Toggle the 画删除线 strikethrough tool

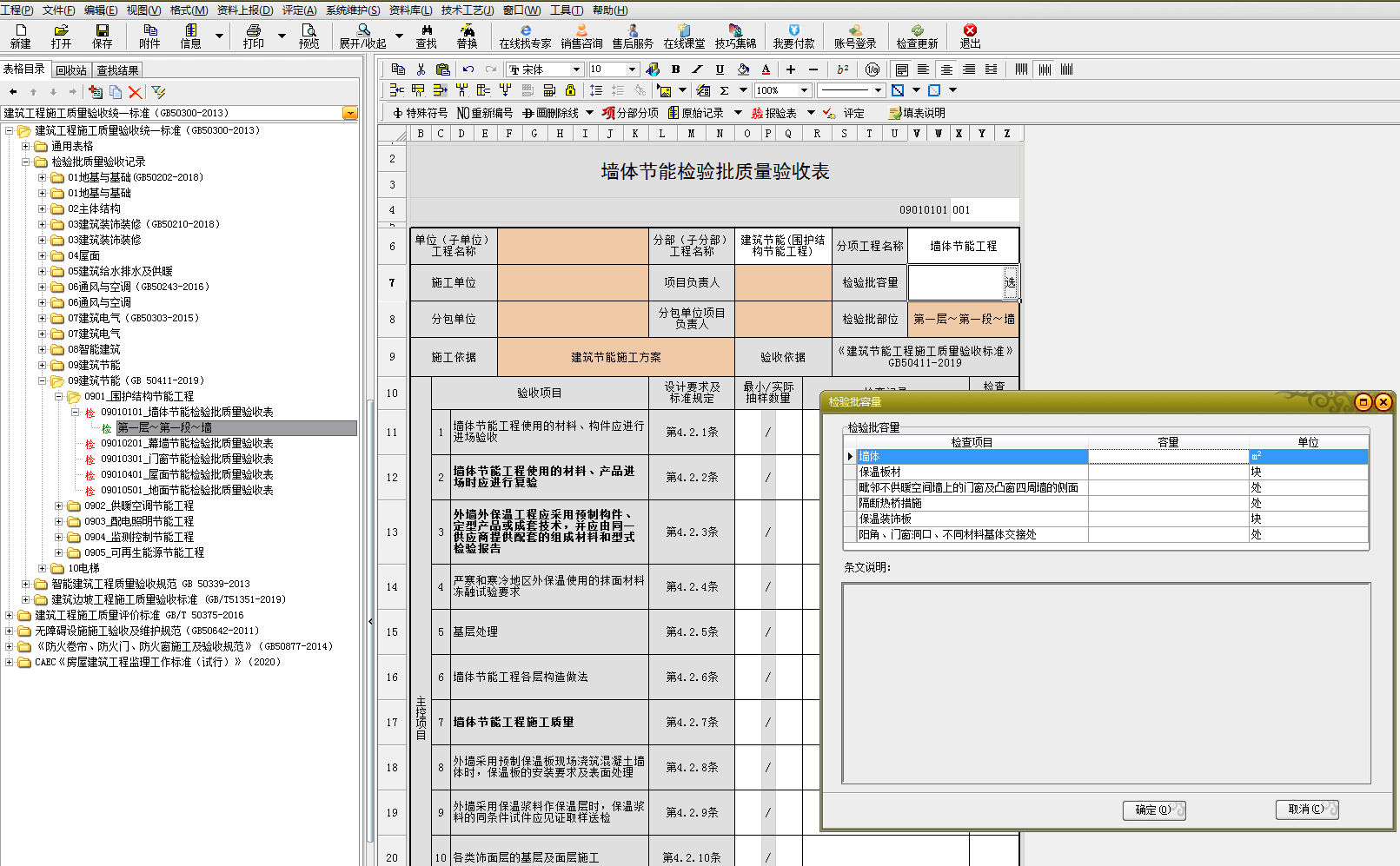pyautogui.click(x=551, y=113)
